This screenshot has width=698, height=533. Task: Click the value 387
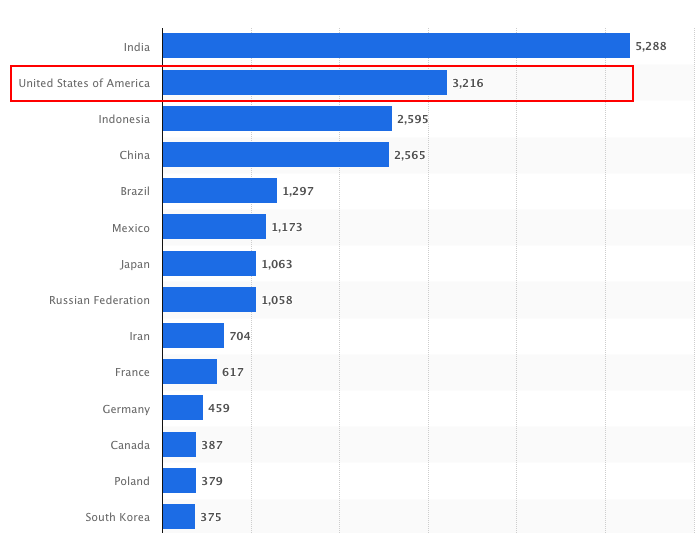(x=212, y=445)
